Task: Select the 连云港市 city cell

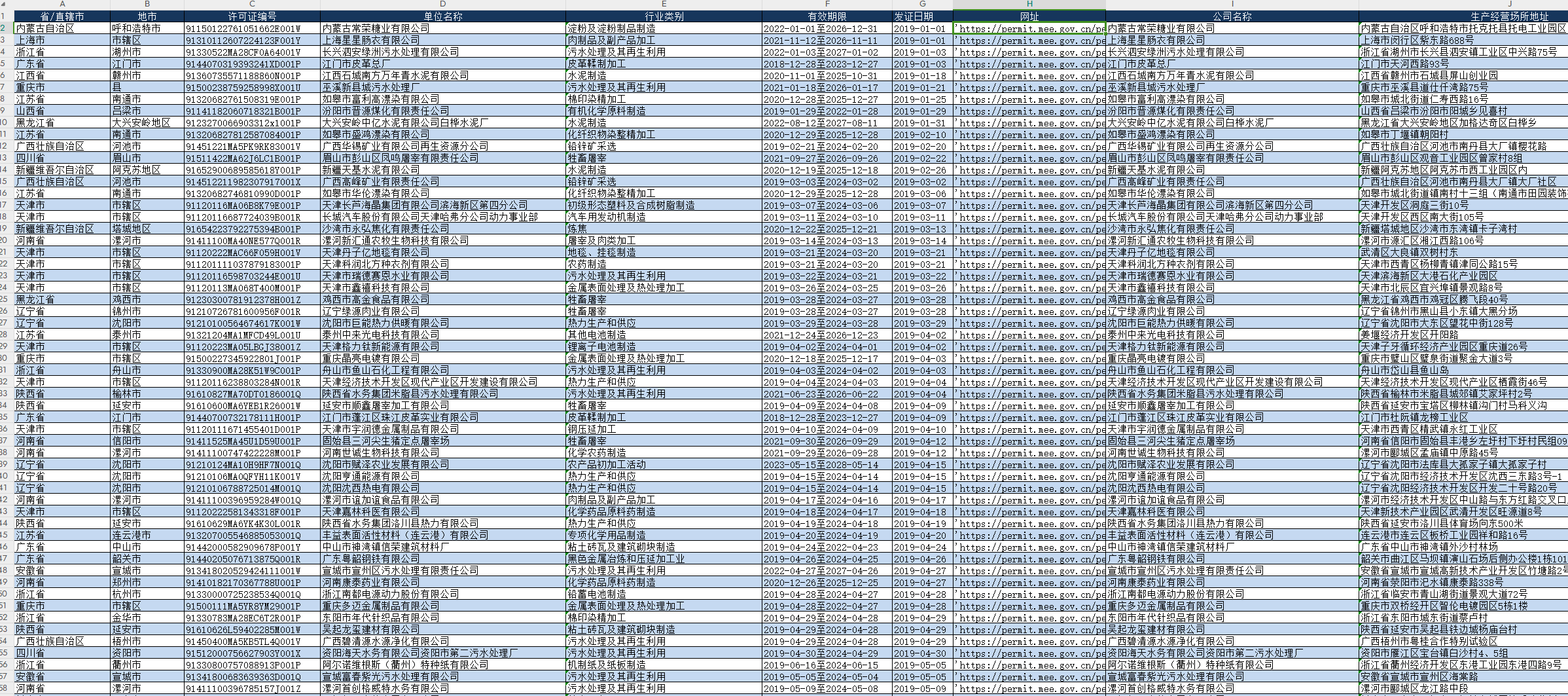Action: point(147,535)
